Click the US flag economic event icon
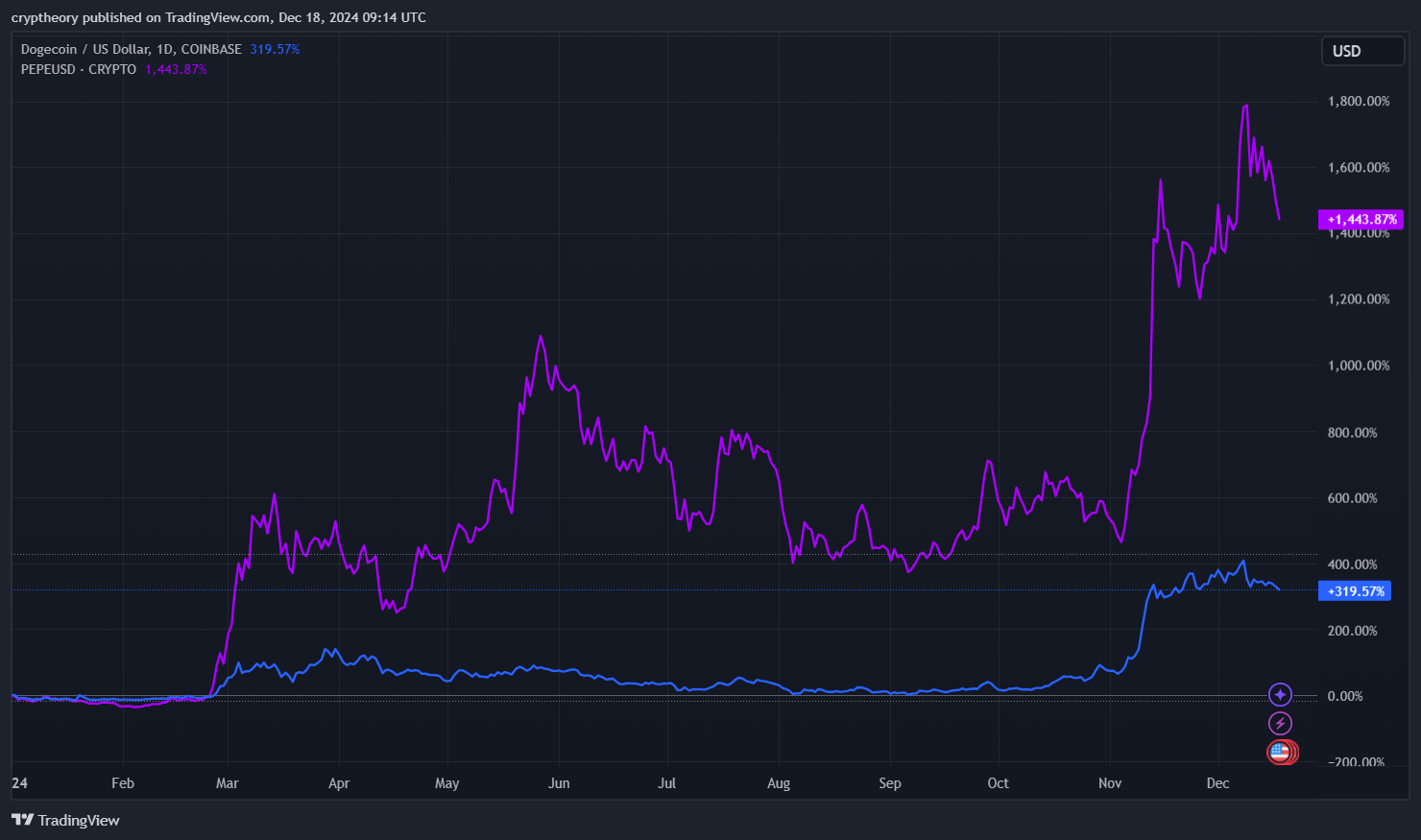1421x840 pixels. pyautogui.click(x=1281, y=752)
